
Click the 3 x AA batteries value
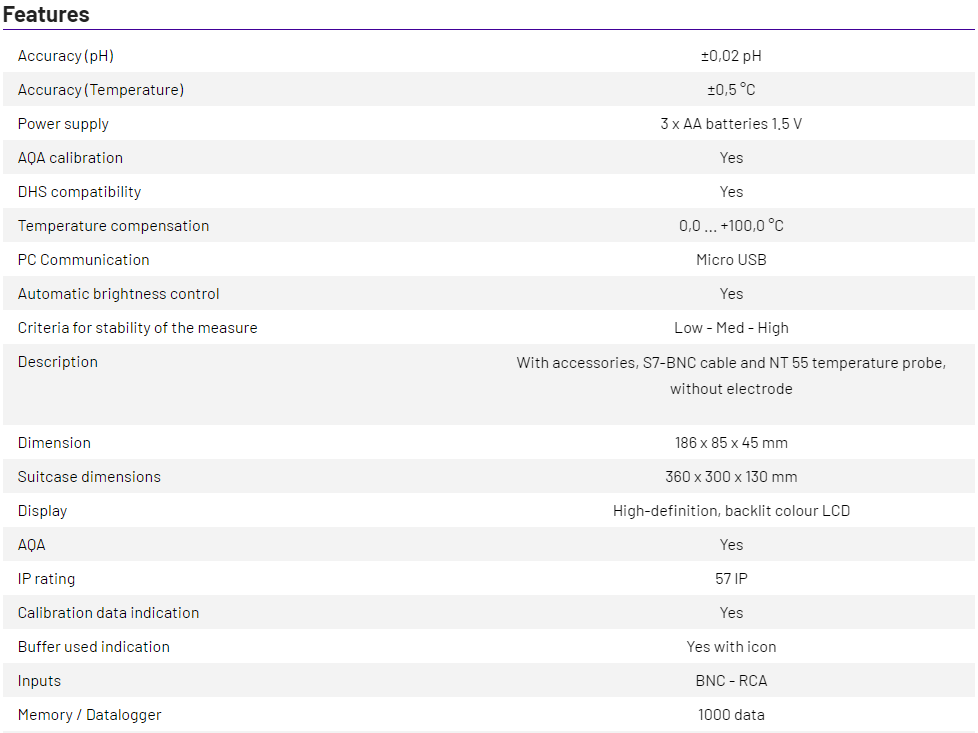tap(731, 124)
